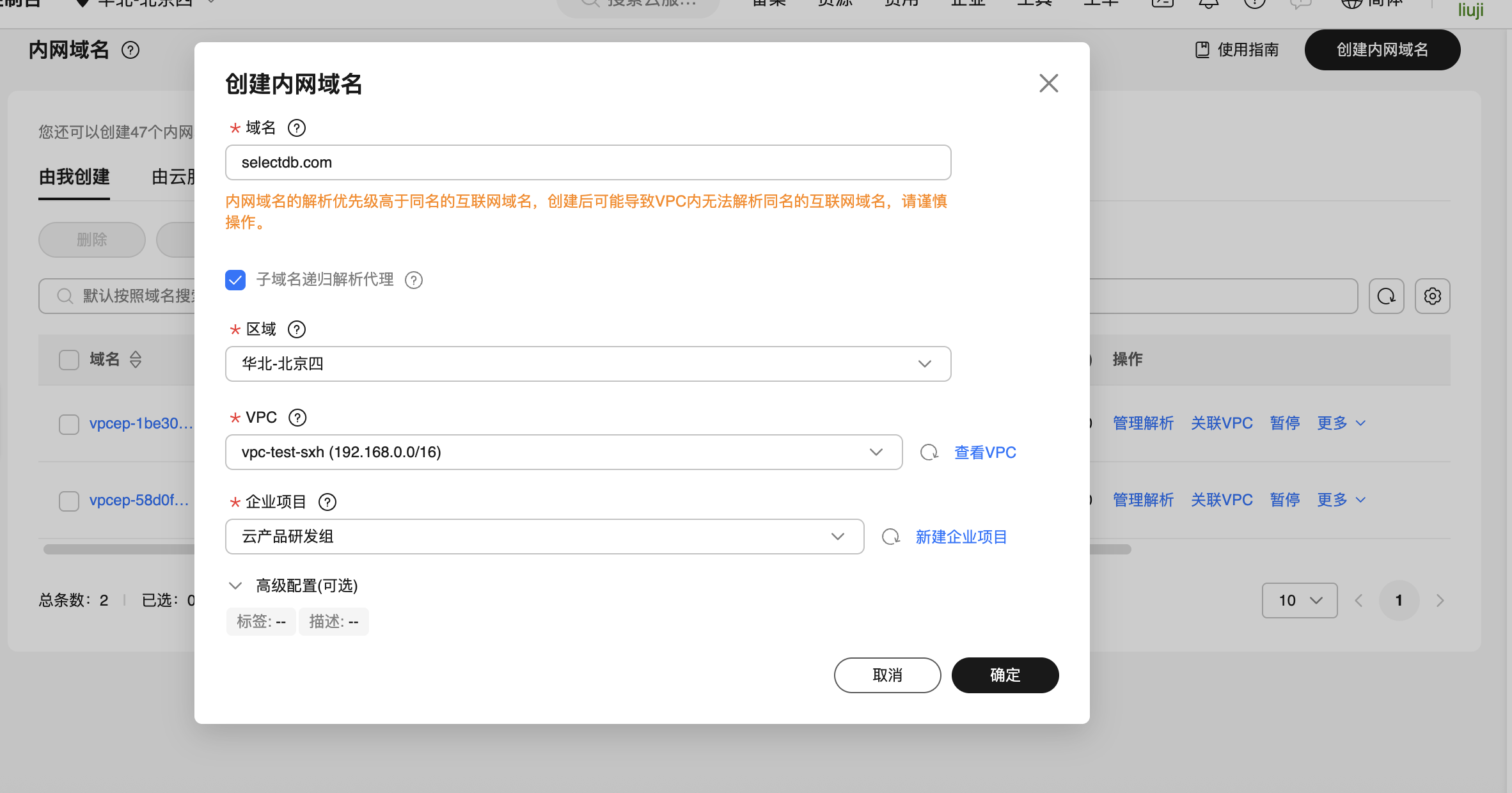Open the 区域 dropdown showing 华北-北京四
The width and height of the screenshot is (1512, 793).
[x=588, y=364]
